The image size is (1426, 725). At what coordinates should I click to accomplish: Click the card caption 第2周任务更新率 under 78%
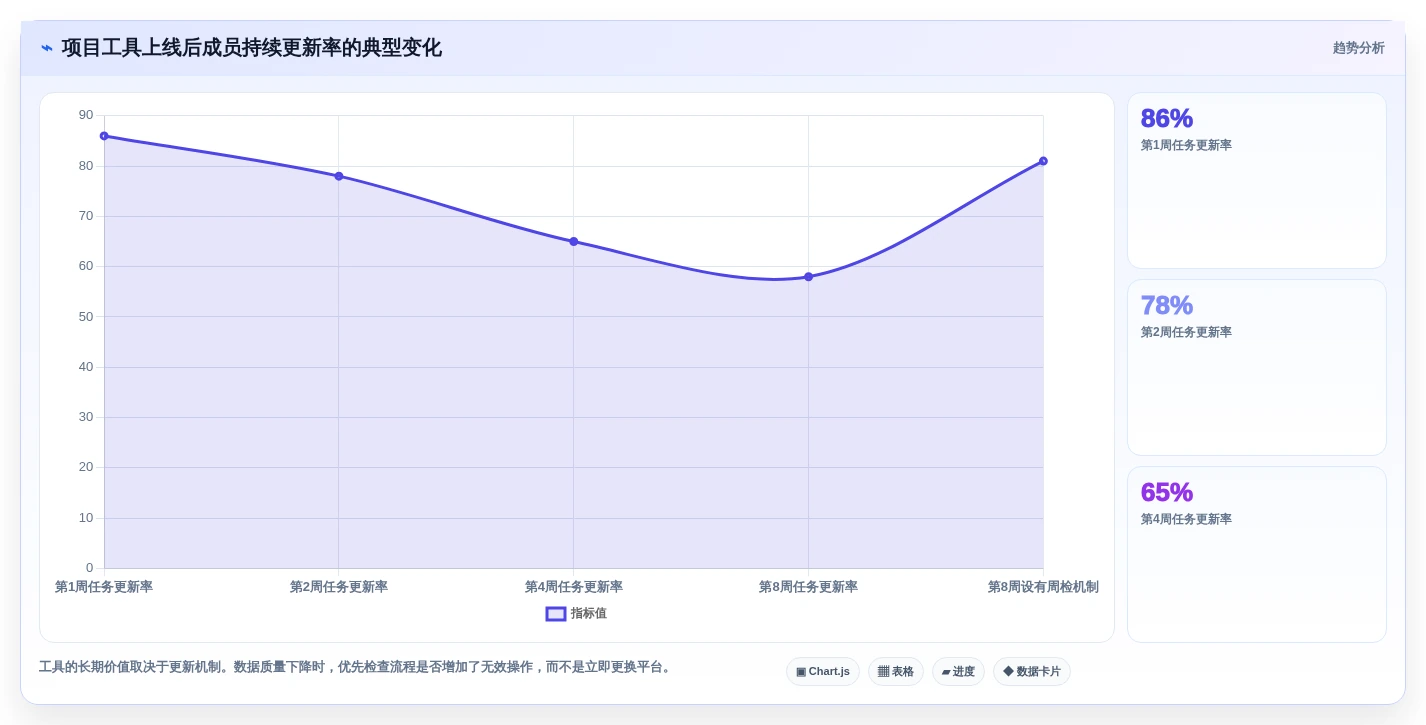point(1186,332)
